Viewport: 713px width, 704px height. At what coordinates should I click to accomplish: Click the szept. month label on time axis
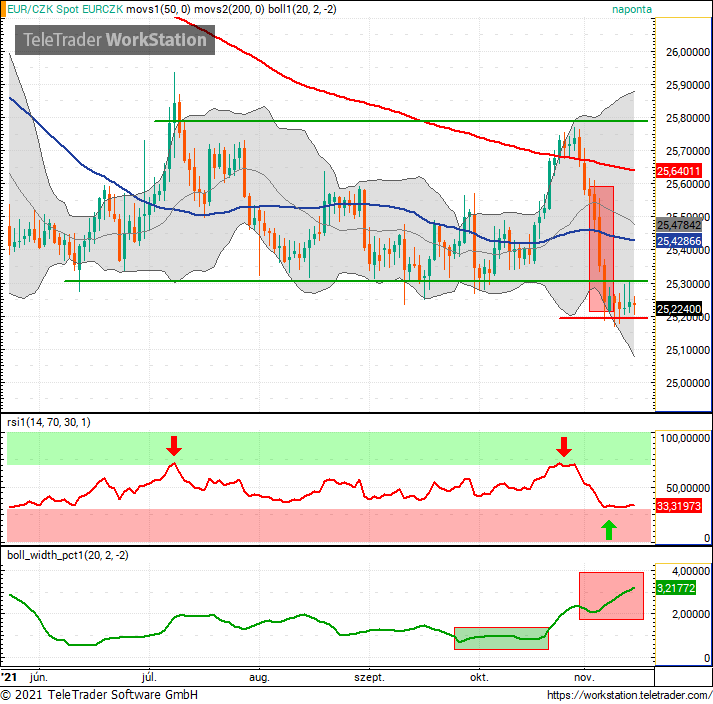[x=369, y=678]
